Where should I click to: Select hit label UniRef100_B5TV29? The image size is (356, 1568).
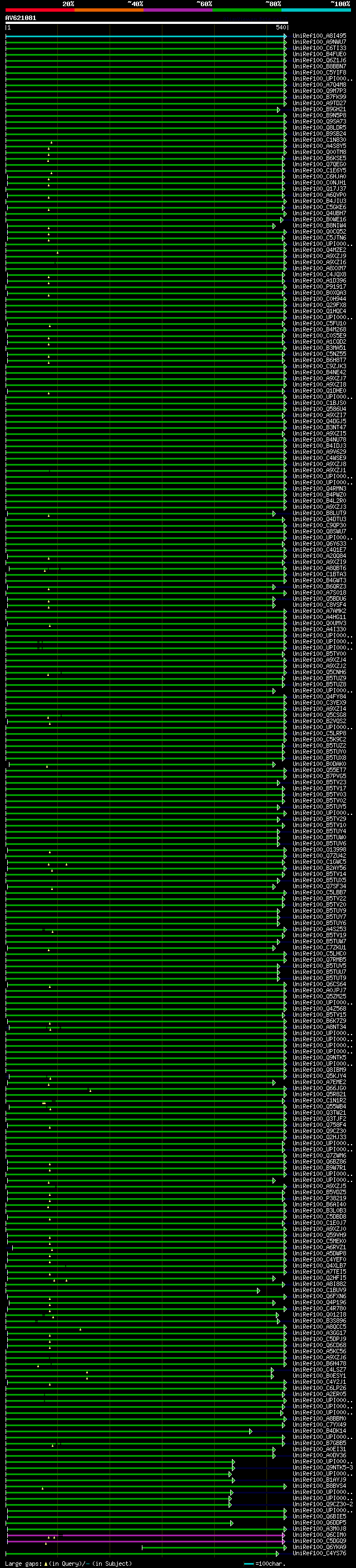[x=319, y=819]
